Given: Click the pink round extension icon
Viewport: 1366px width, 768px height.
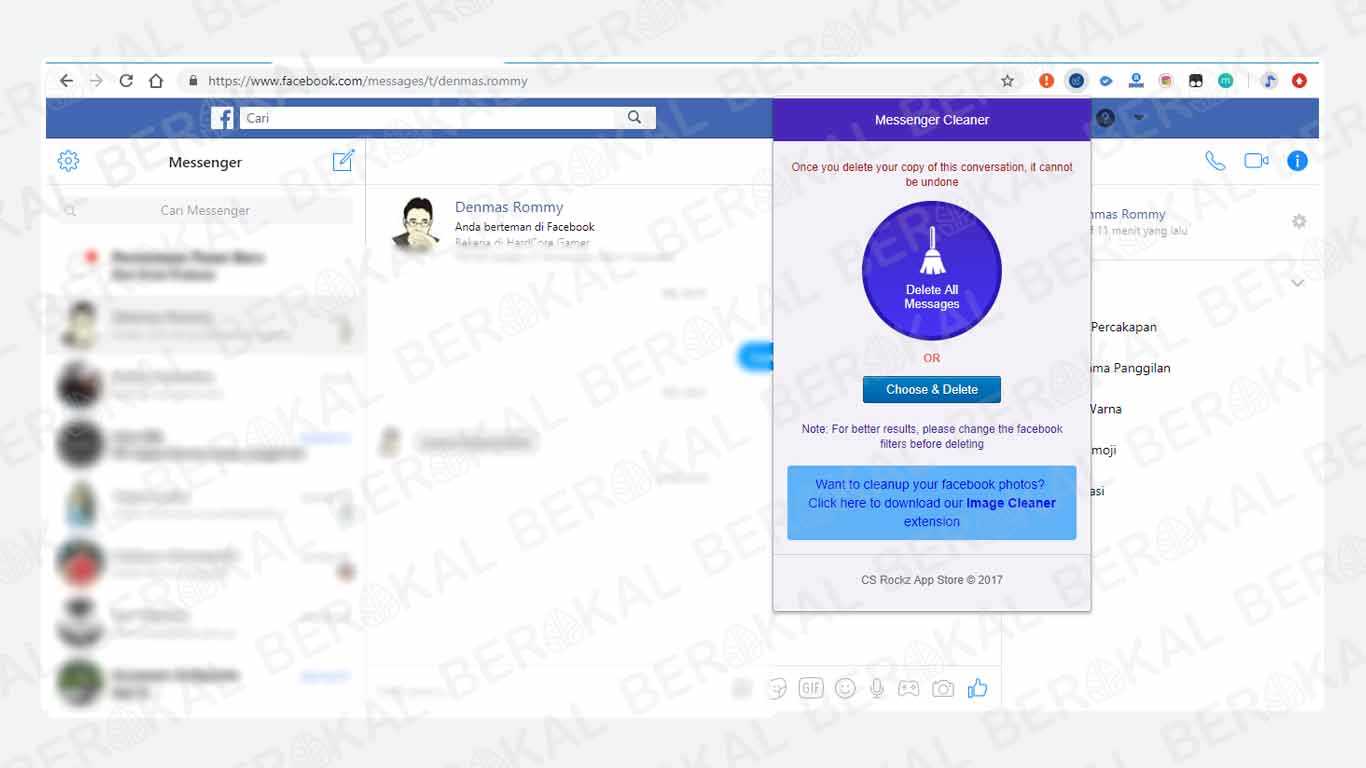Looking at the screenshot, I should [1166, 81].
